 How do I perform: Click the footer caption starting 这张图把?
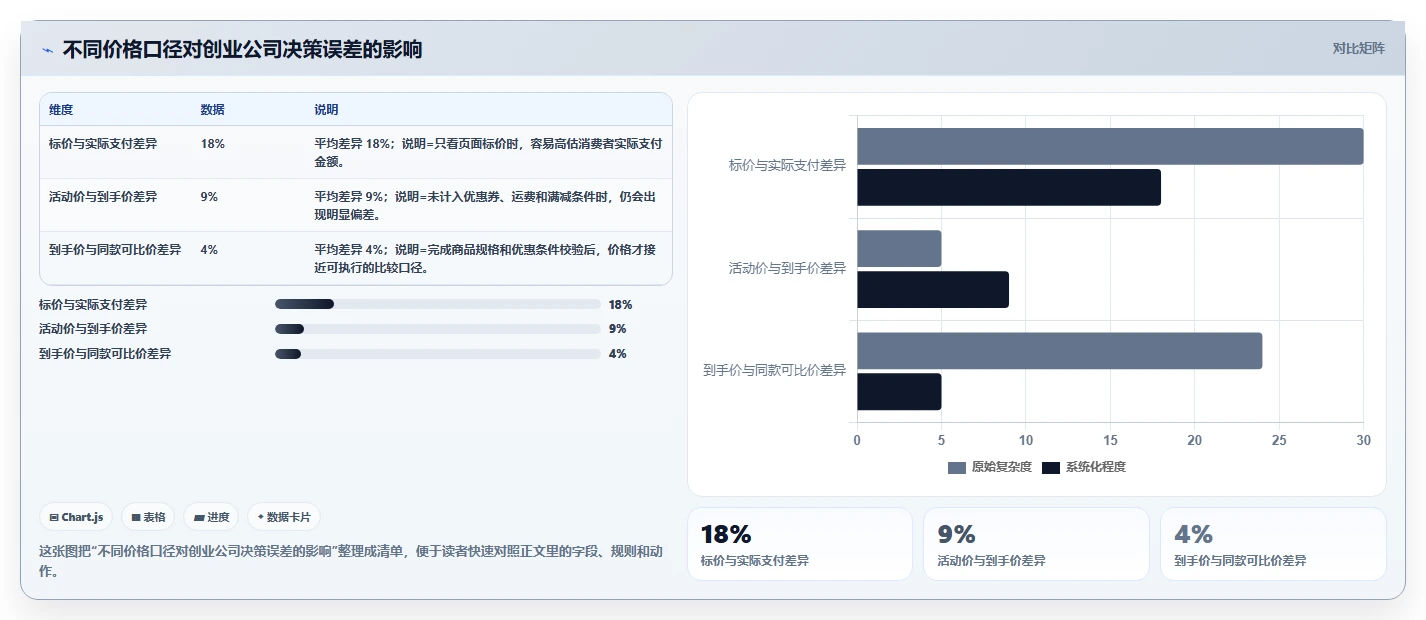(x=350, y=561)
